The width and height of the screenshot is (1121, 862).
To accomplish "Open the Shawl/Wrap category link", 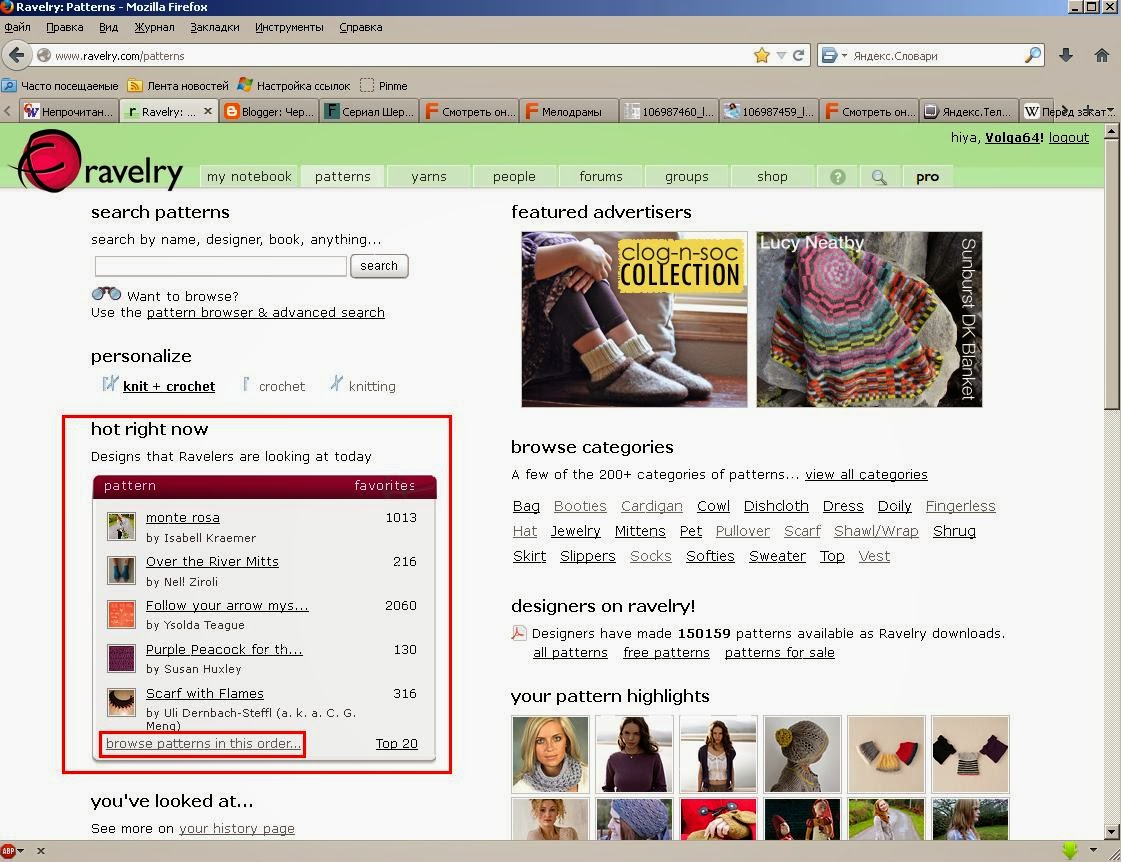I will pos(876,531).
